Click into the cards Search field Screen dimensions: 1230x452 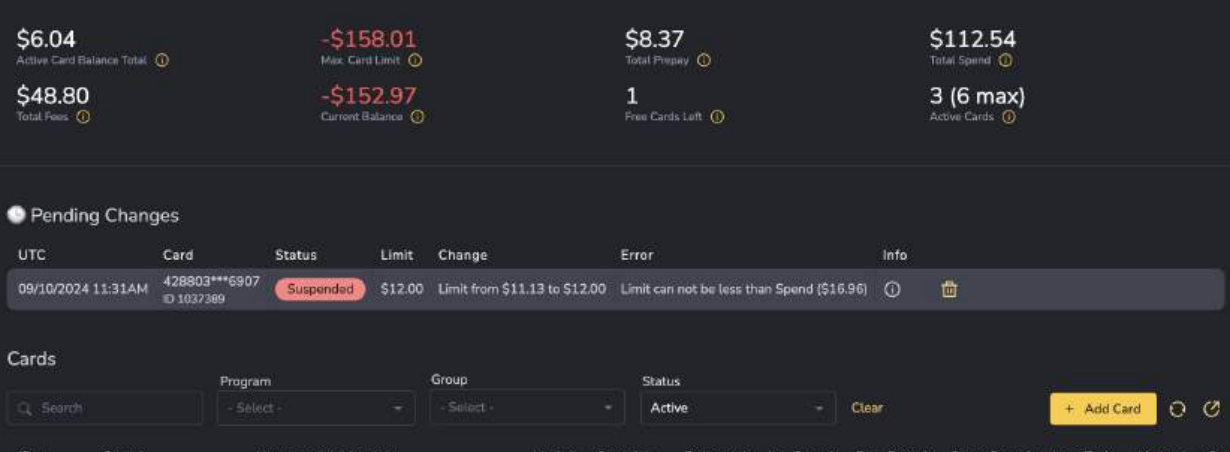click(105, 408)
